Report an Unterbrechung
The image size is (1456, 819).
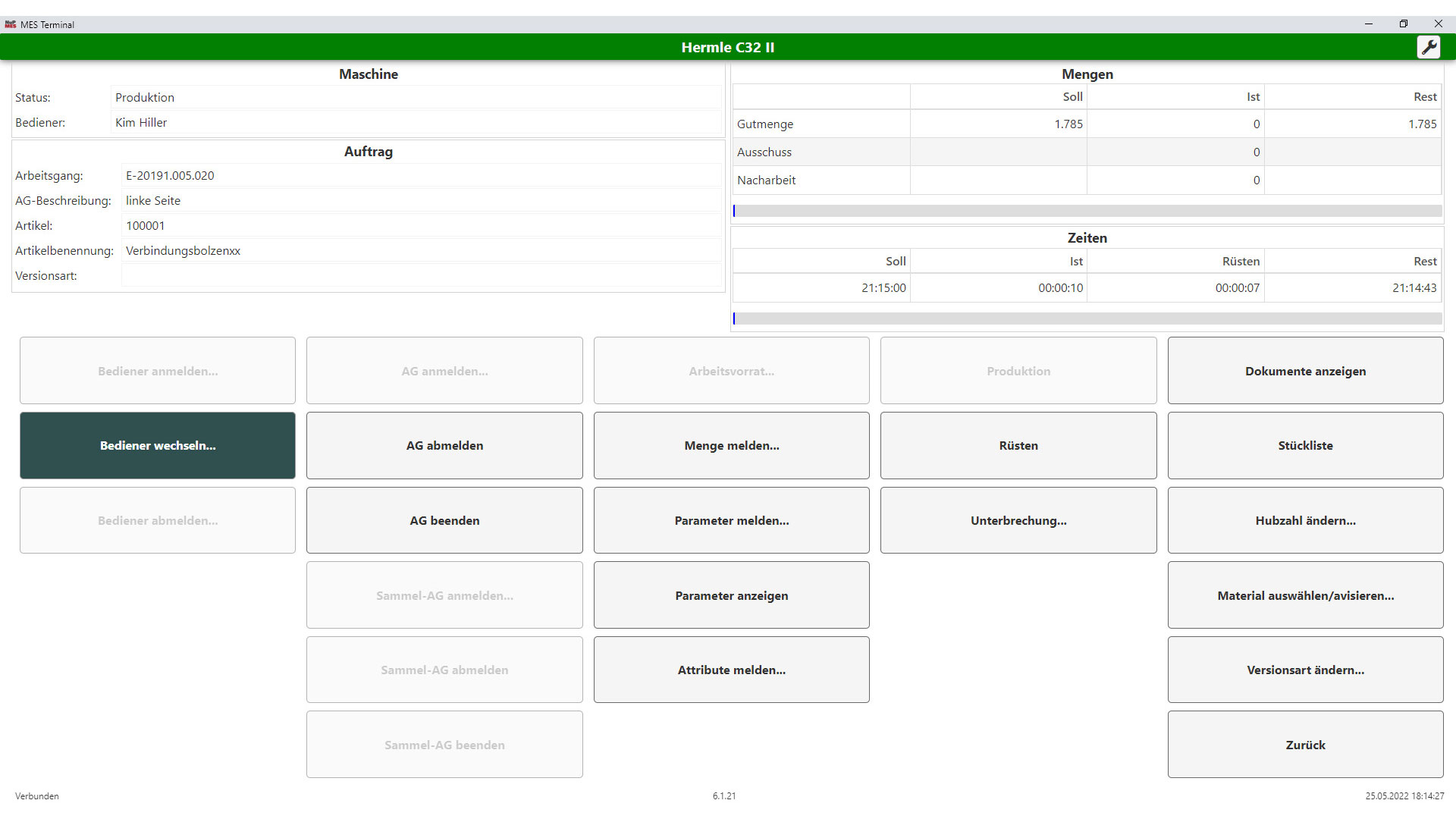1018,520
